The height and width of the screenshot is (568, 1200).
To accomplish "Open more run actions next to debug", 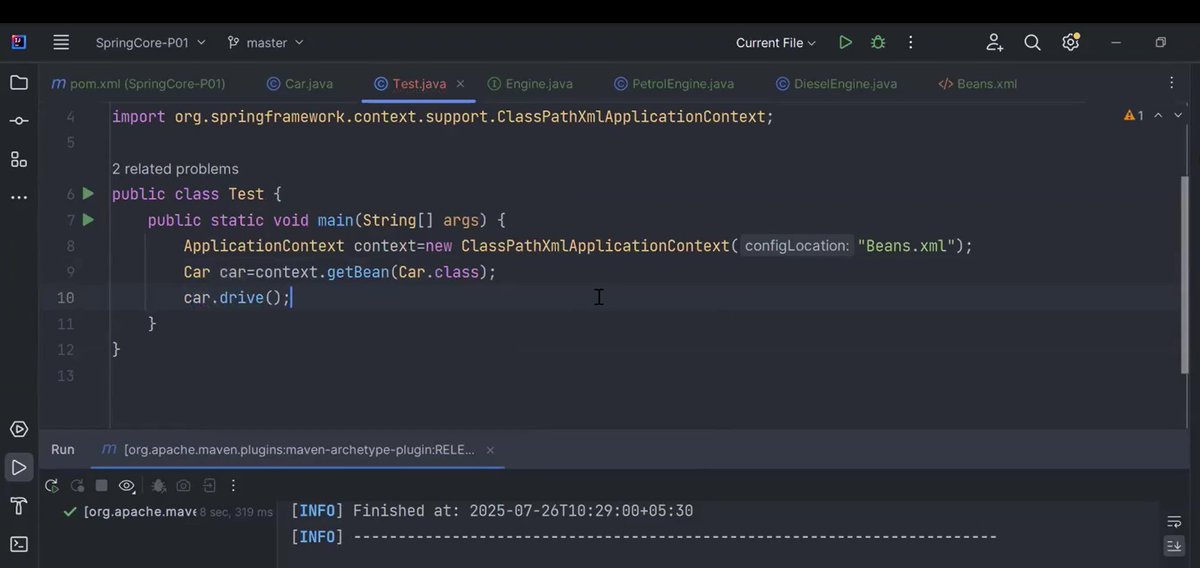I will (x=910, y=43).
